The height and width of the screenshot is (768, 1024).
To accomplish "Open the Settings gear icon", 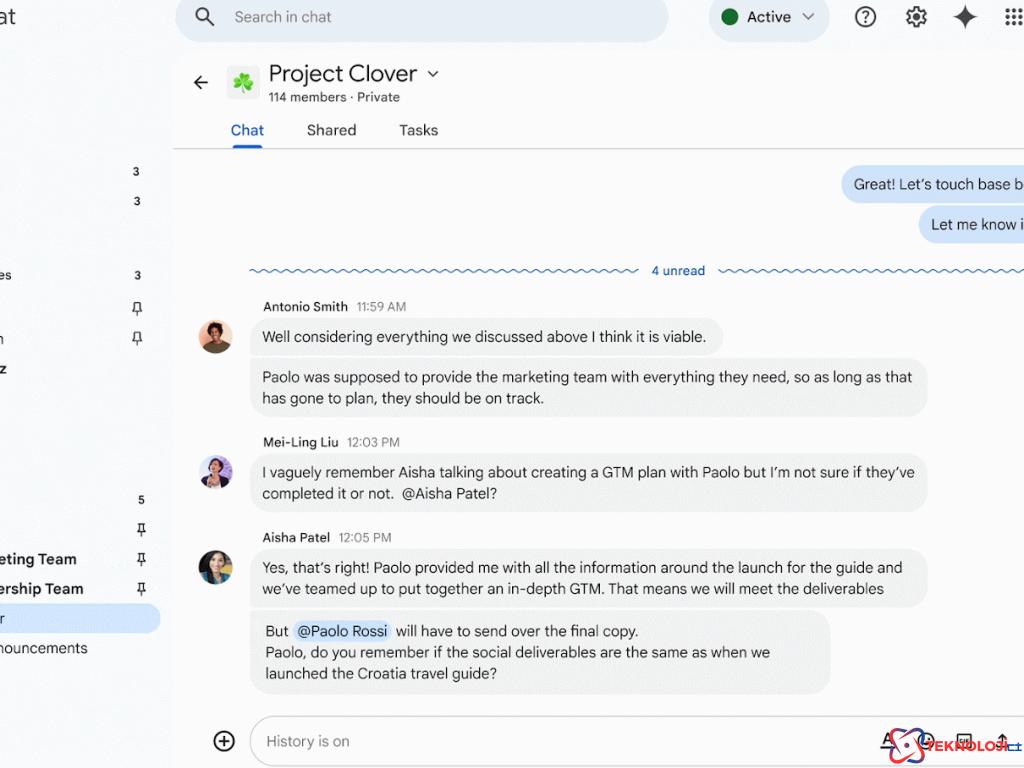I will (916, 17).
